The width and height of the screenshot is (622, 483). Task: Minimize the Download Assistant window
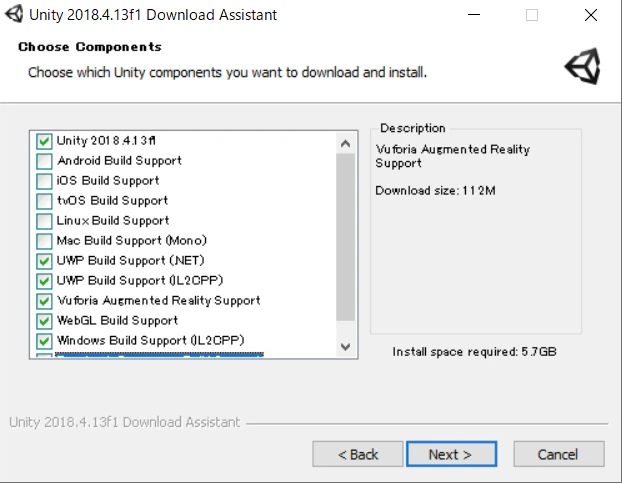474,15
